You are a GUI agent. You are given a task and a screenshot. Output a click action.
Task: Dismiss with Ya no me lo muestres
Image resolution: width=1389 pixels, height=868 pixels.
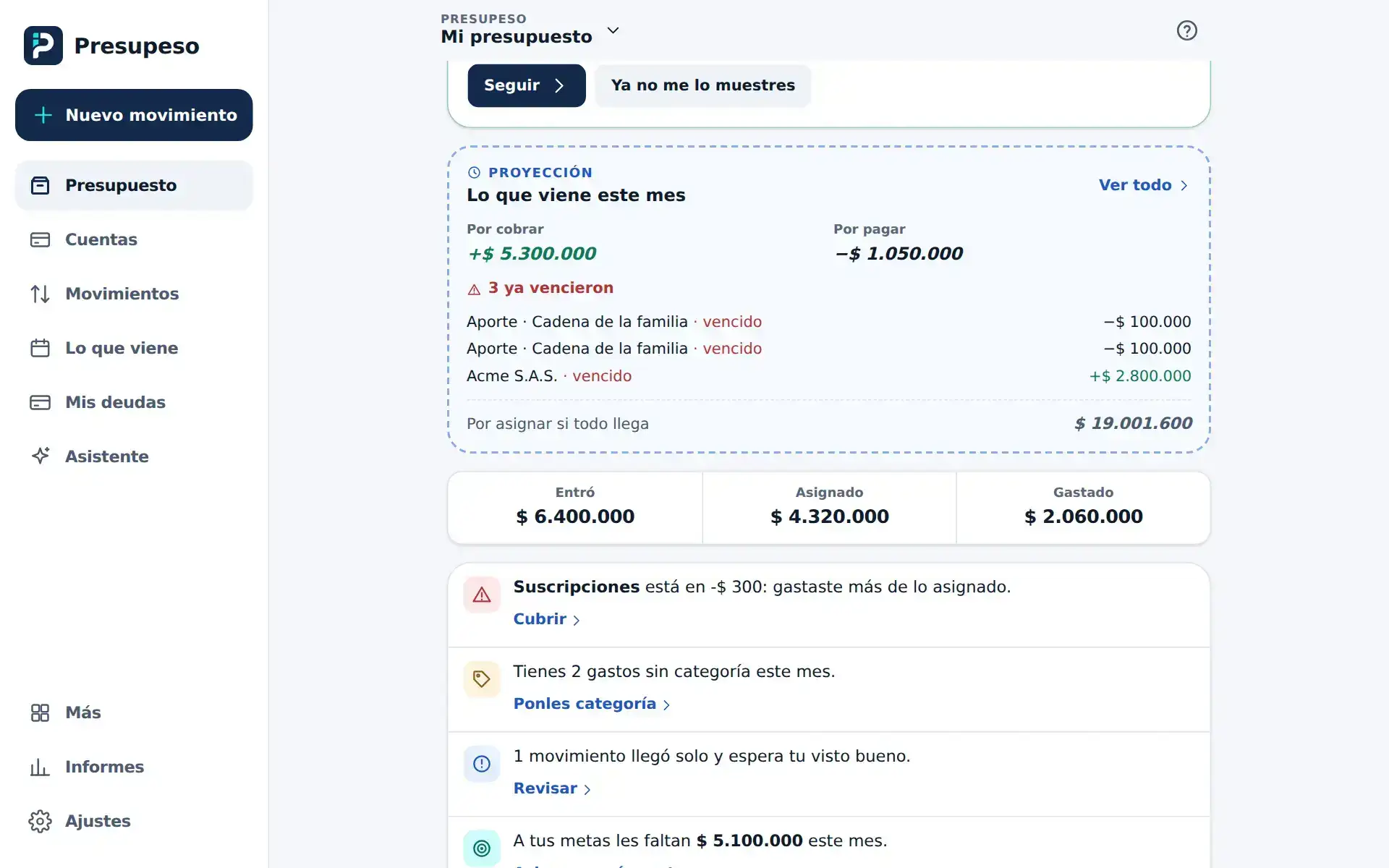[702, 85]
